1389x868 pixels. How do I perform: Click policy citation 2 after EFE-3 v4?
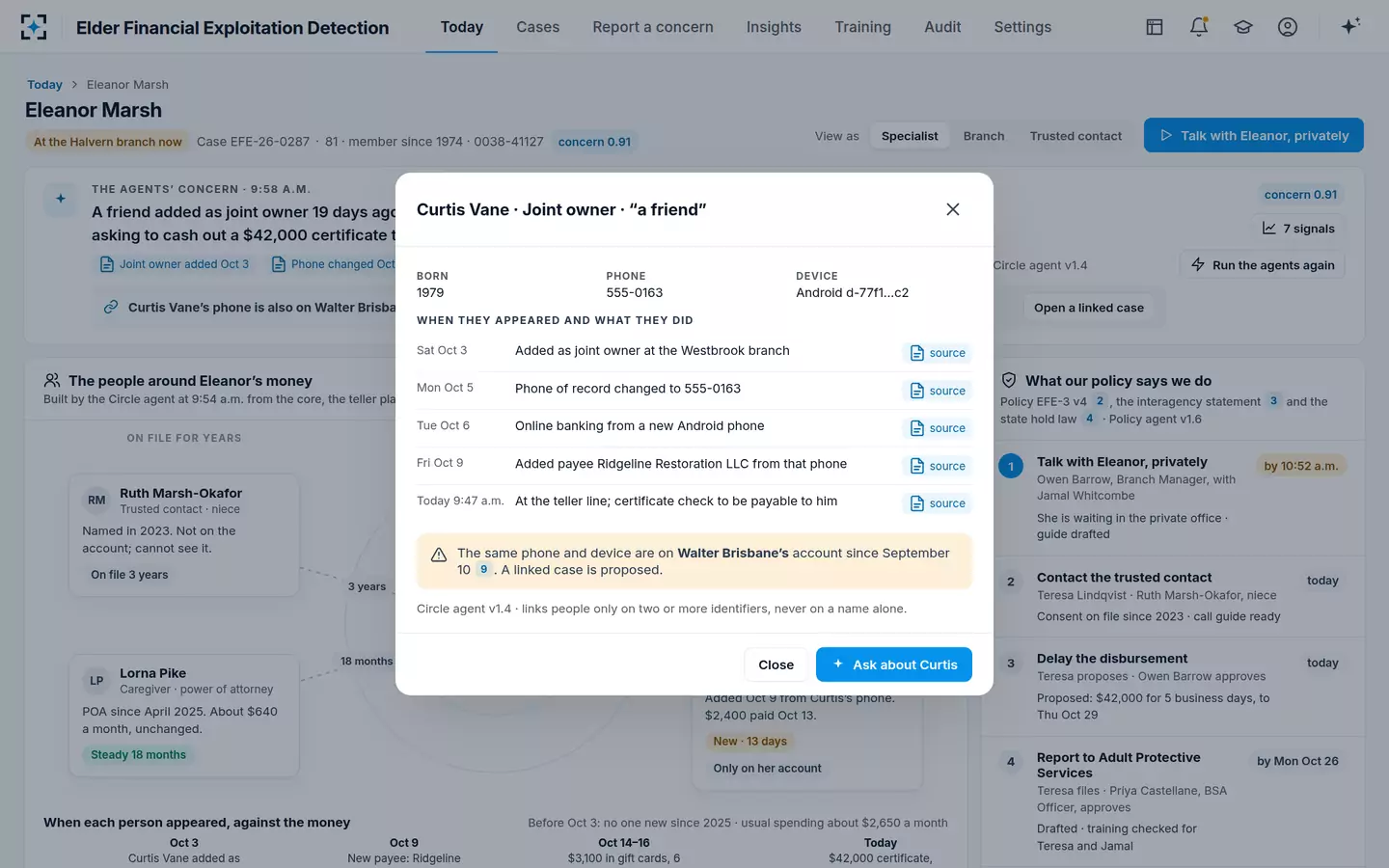pos(1100,401)
